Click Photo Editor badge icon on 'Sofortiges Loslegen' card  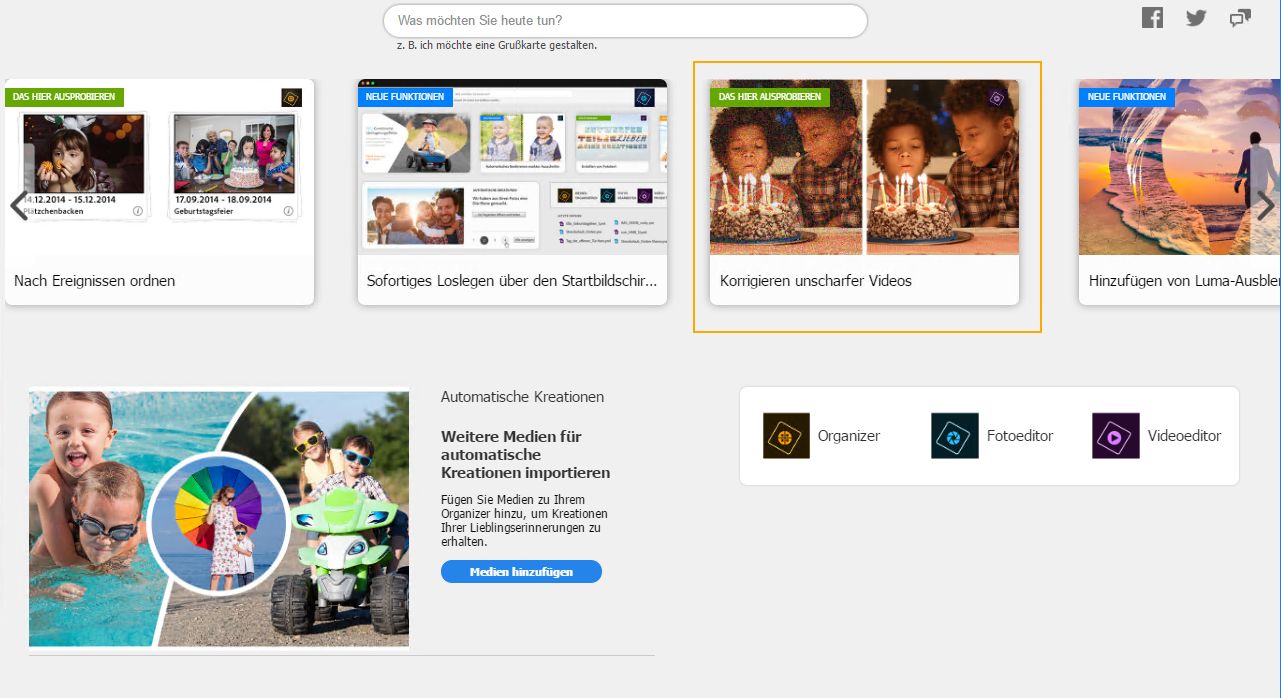pos(644,98)
